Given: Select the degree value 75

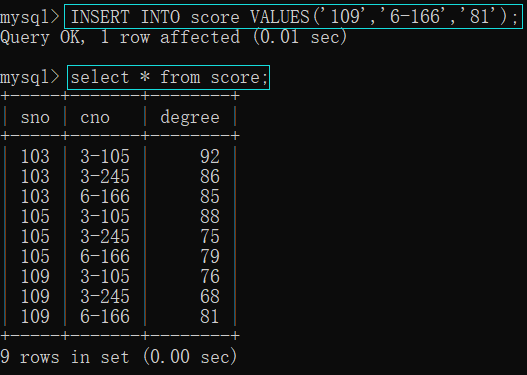Looking at the screenshot, I should (210, 236).
